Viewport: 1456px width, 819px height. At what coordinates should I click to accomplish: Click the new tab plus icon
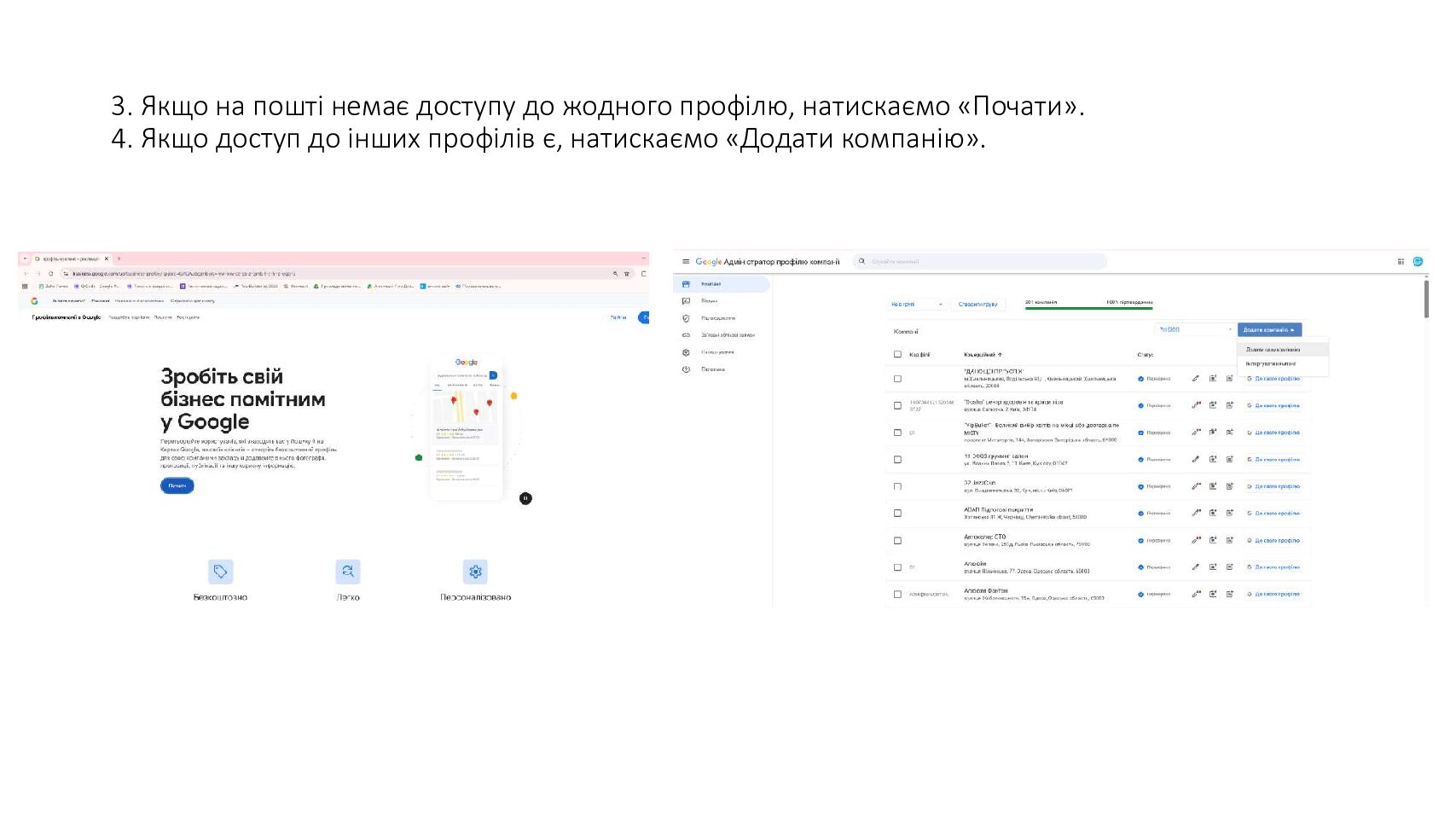click(119, 258)
